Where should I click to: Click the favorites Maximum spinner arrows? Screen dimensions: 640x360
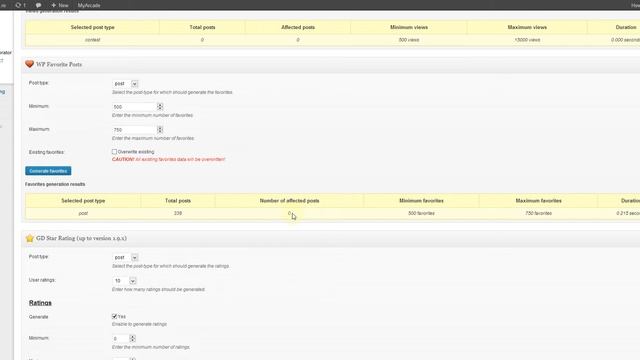coord(160,129)
